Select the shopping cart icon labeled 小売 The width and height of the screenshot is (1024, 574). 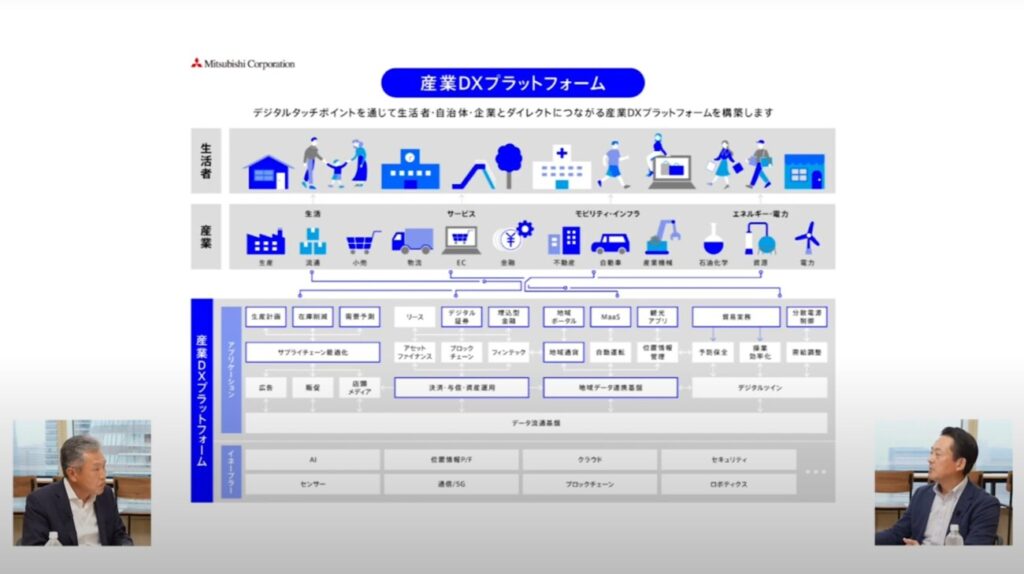[x=363, y=241]
